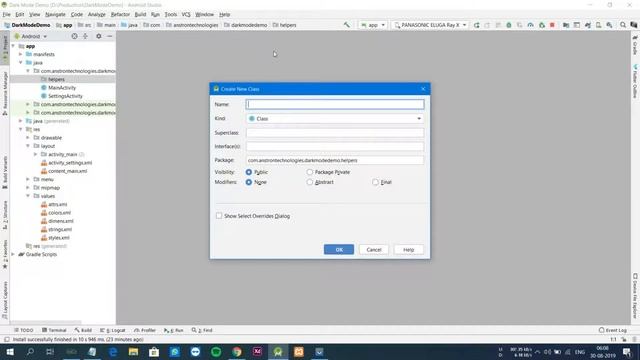Click OK in Create New Class dialog
The width and height of the screenshot is (640, 360).
click(339, 249)
